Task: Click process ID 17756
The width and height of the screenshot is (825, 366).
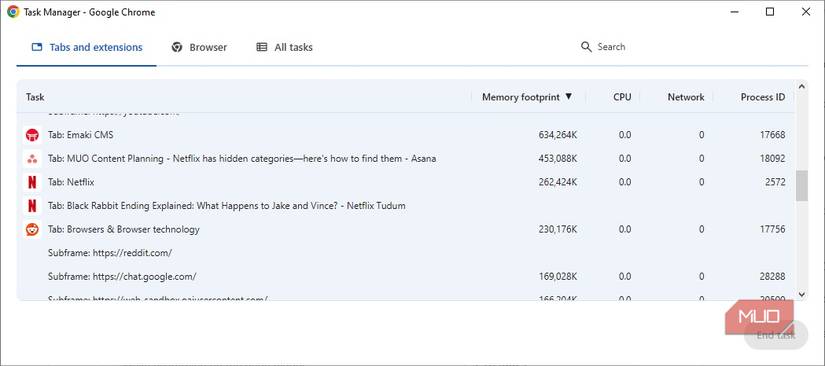Action: [x=772, y=230]
